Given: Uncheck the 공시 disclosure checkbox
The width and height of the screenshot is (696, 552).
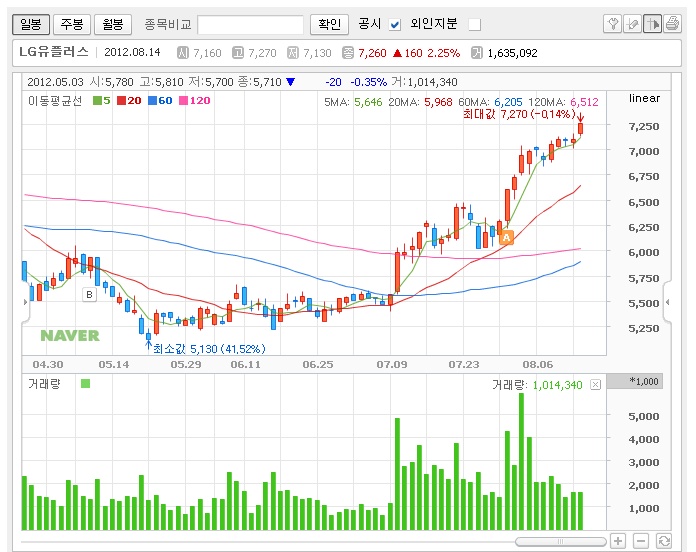Looking at the screenshot, I should (395, 25).
